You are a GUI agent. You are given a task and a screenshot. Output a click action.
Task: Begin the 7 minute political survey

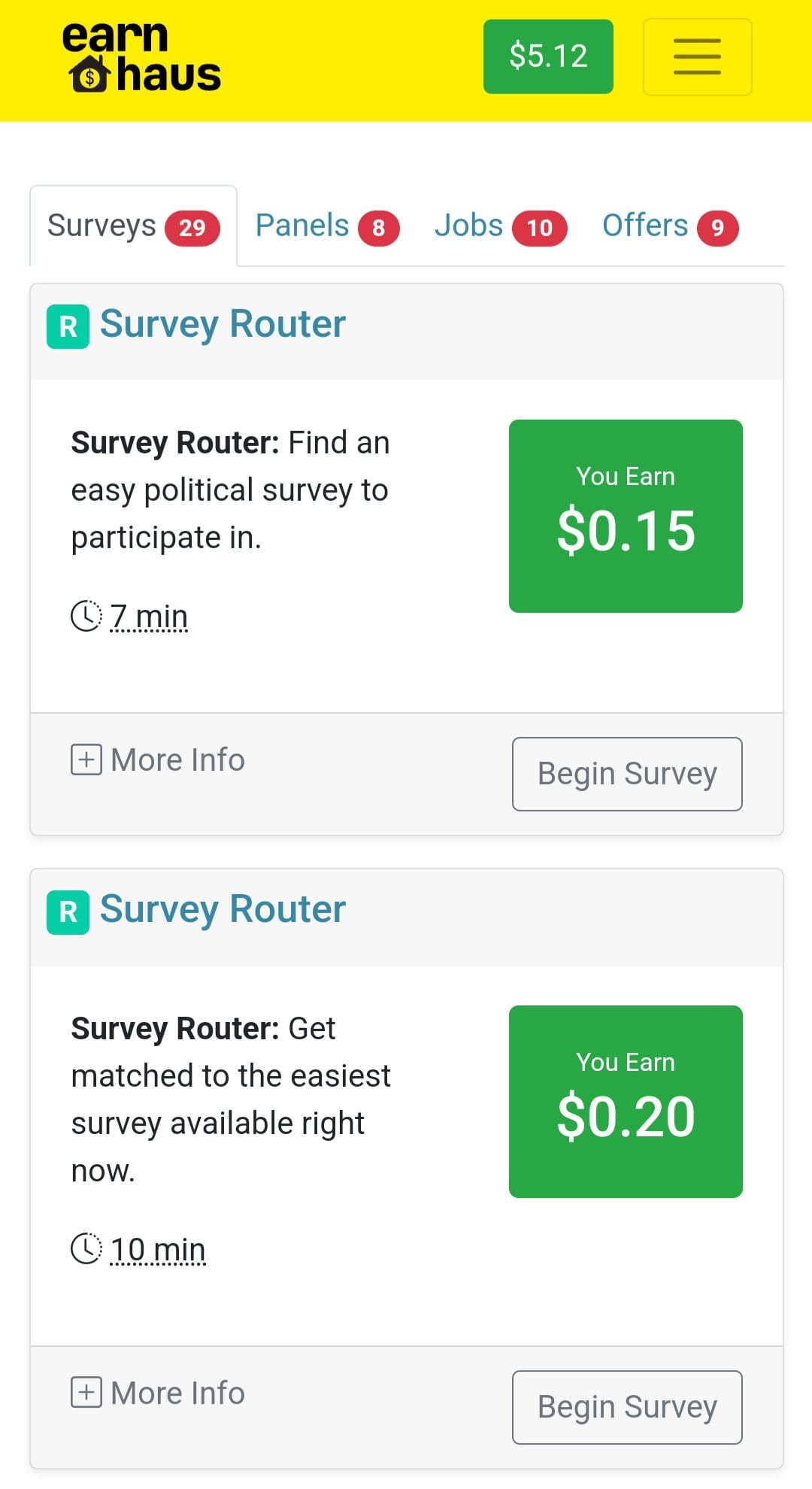point(627,774)
